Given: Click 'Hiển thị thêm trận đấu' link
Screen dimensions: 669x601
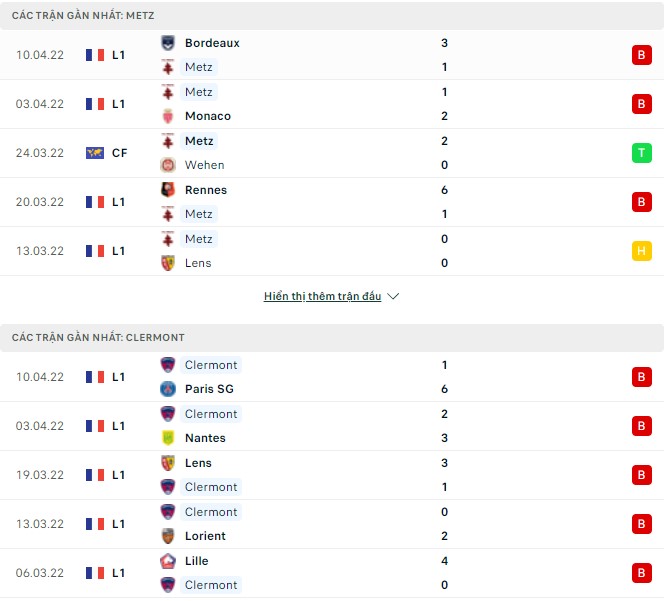Looking at the screenshot, I should click(x=322, y=297).
